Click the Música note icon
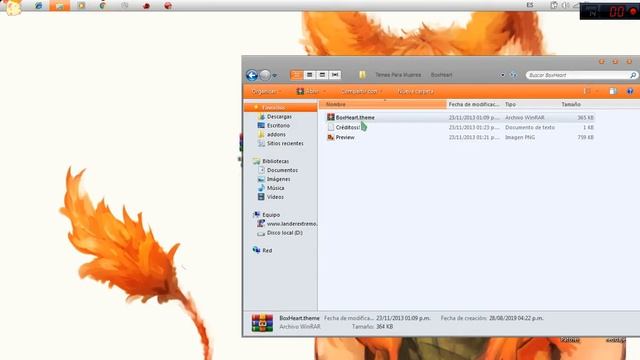Image resolution: width=640 pixels, height=360 pixels. [261, 188]
